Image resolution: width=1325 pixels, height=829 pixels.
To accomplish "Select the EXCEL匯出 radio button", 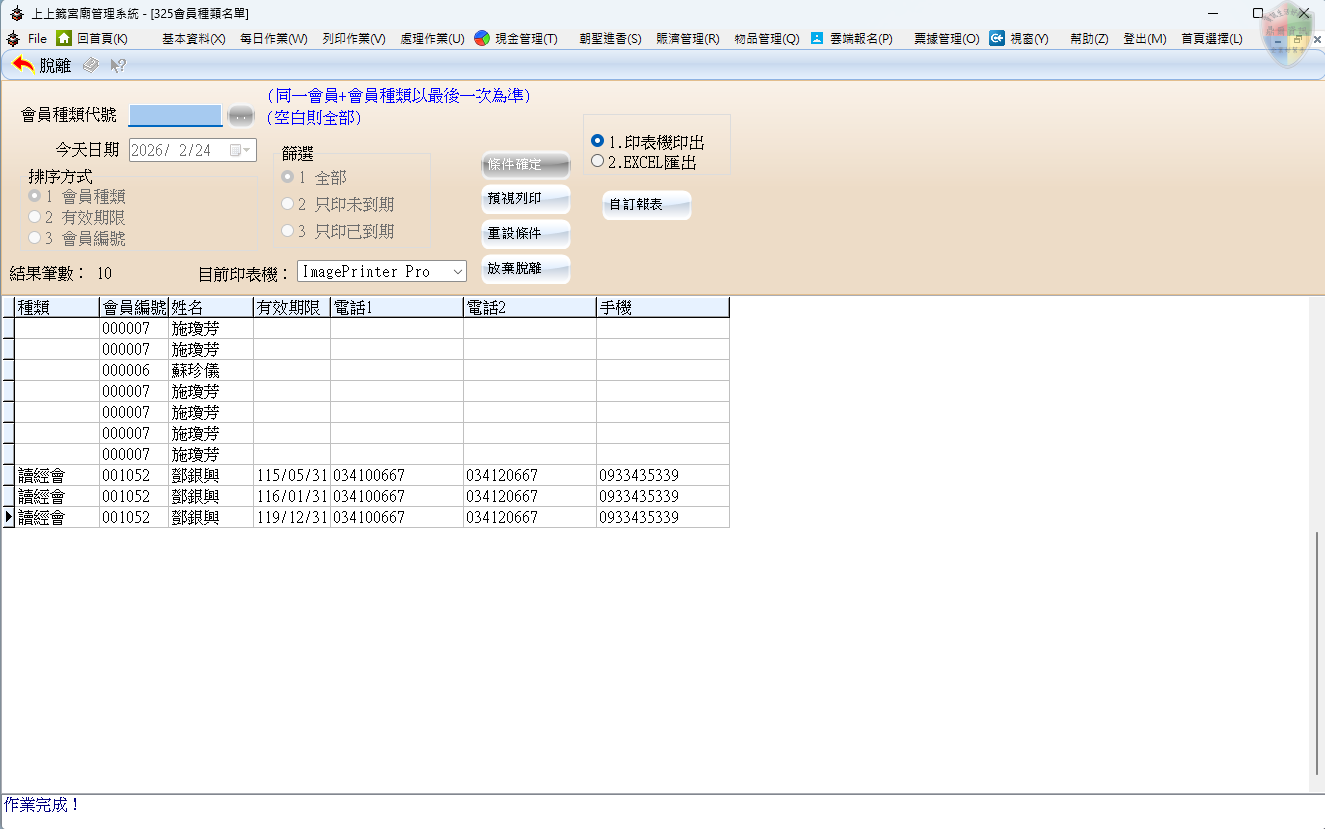I will tap(598, 161).
